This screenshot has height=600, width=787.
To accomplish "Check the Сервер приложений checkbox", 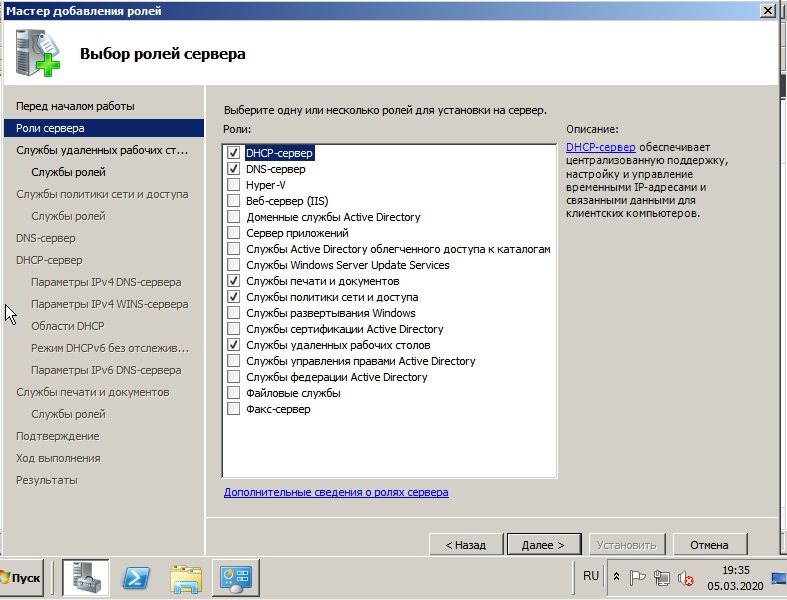I will pos(233,233).
